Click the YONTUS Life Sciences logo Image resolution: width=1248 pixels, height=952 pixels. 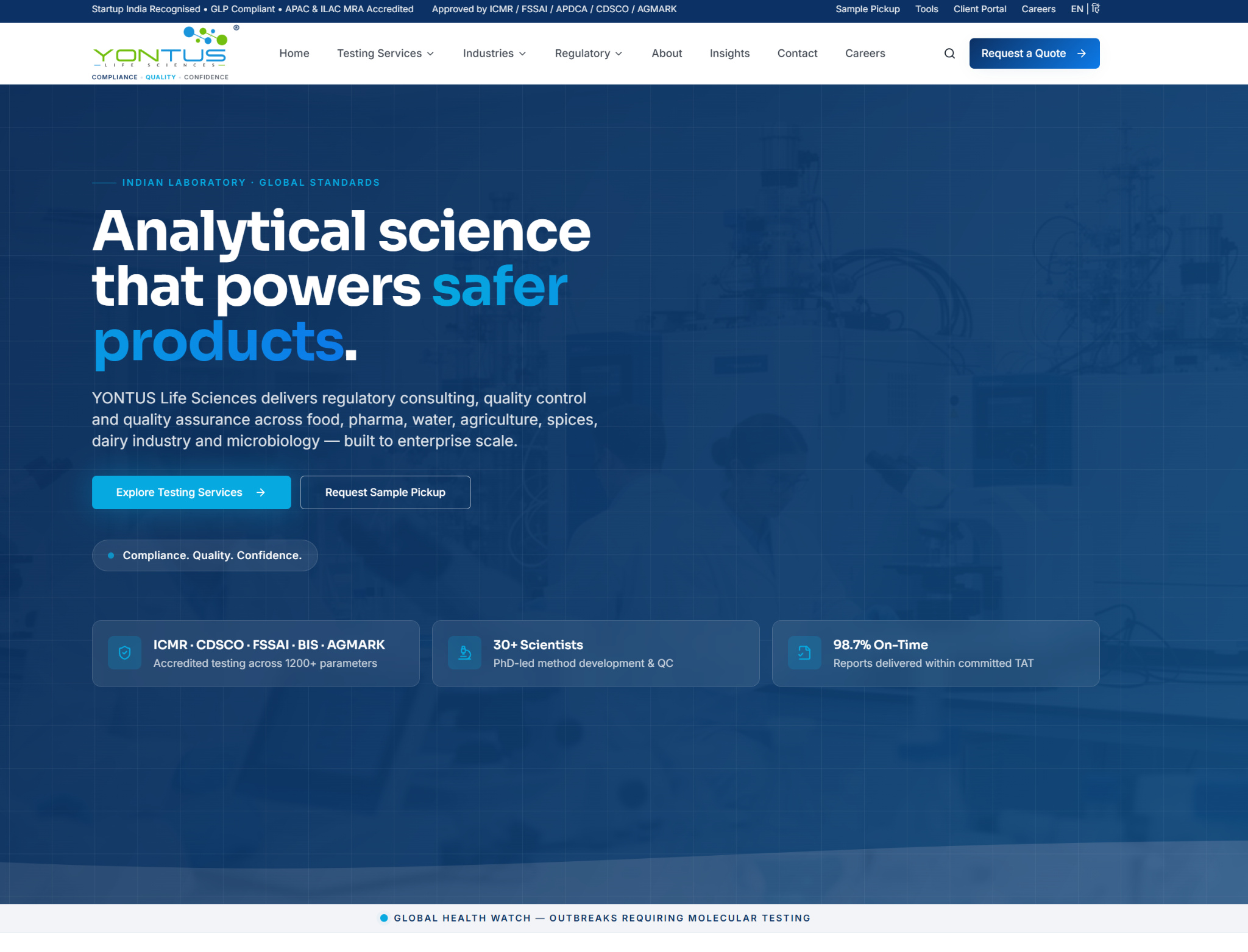tap(166, 53)
